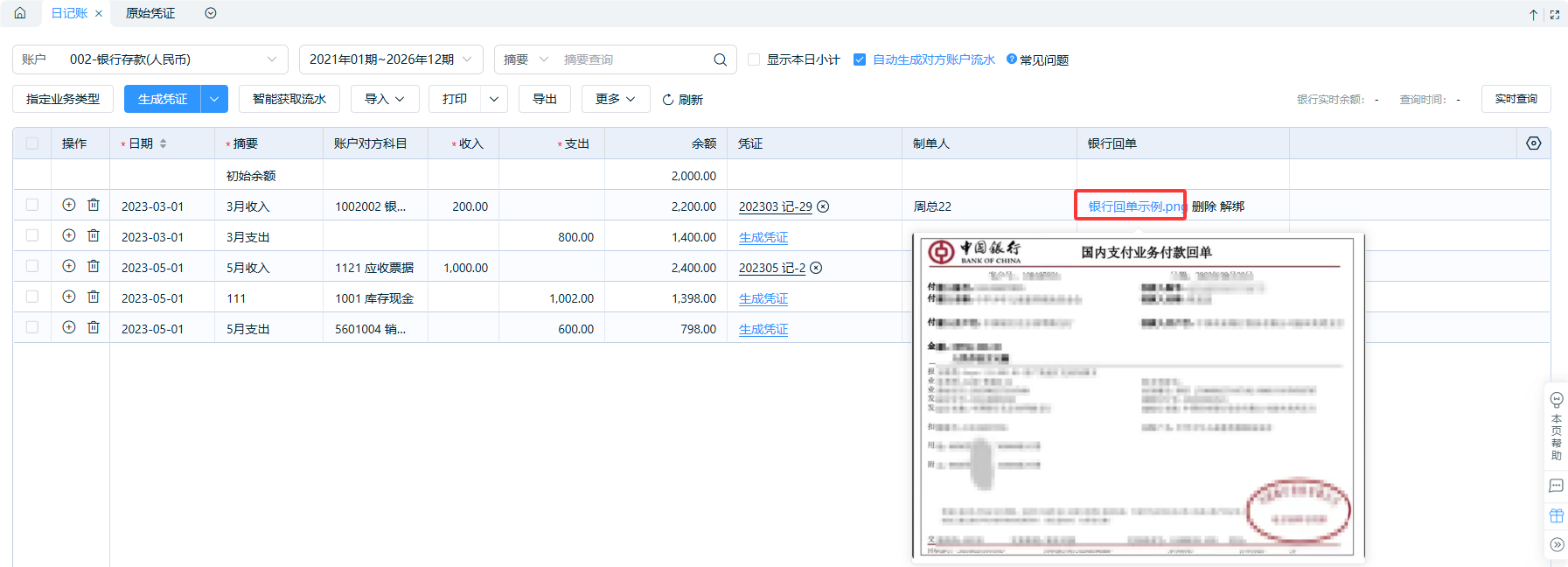Open the 银行回单示例.png link
The image size is (1568, 567).
click(x=1135, y=206)
